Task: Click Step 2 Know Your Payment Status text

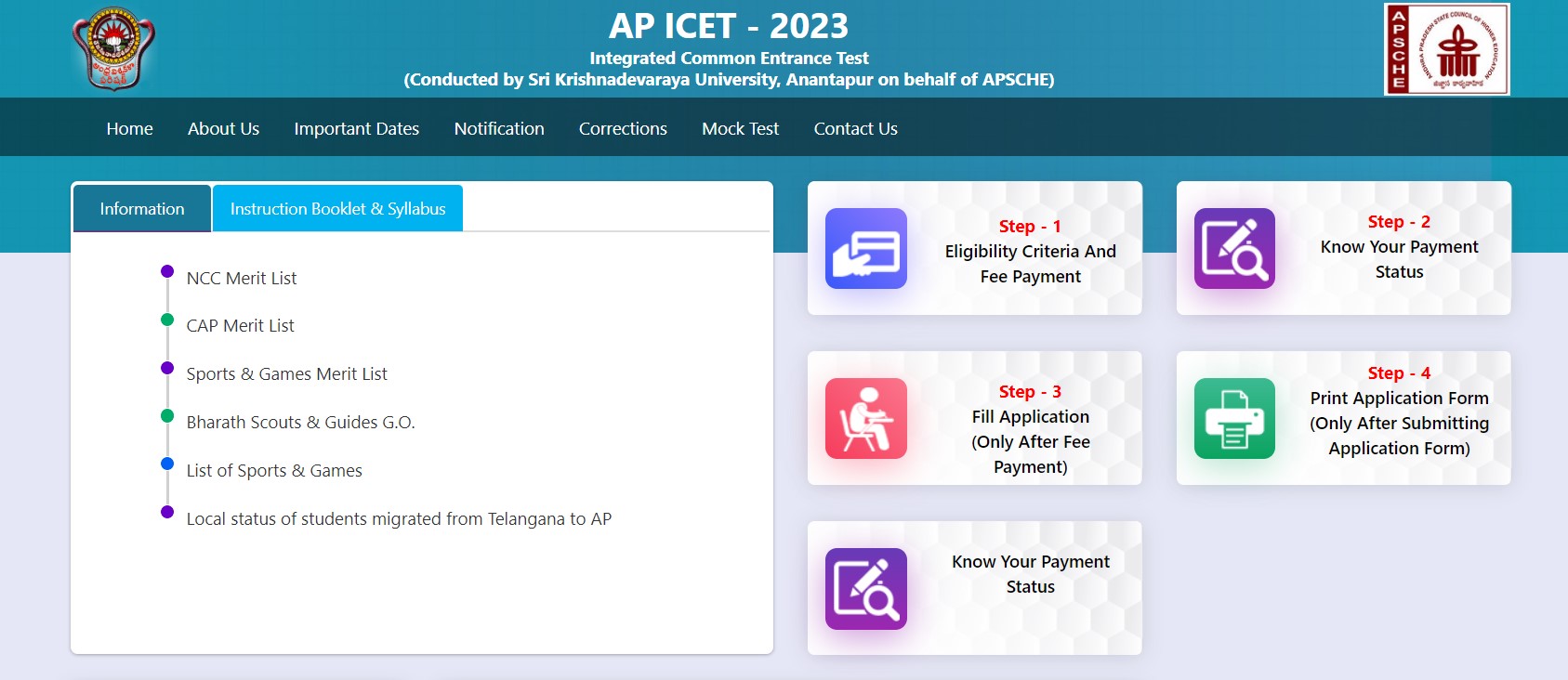Action: click(1399, 246)
